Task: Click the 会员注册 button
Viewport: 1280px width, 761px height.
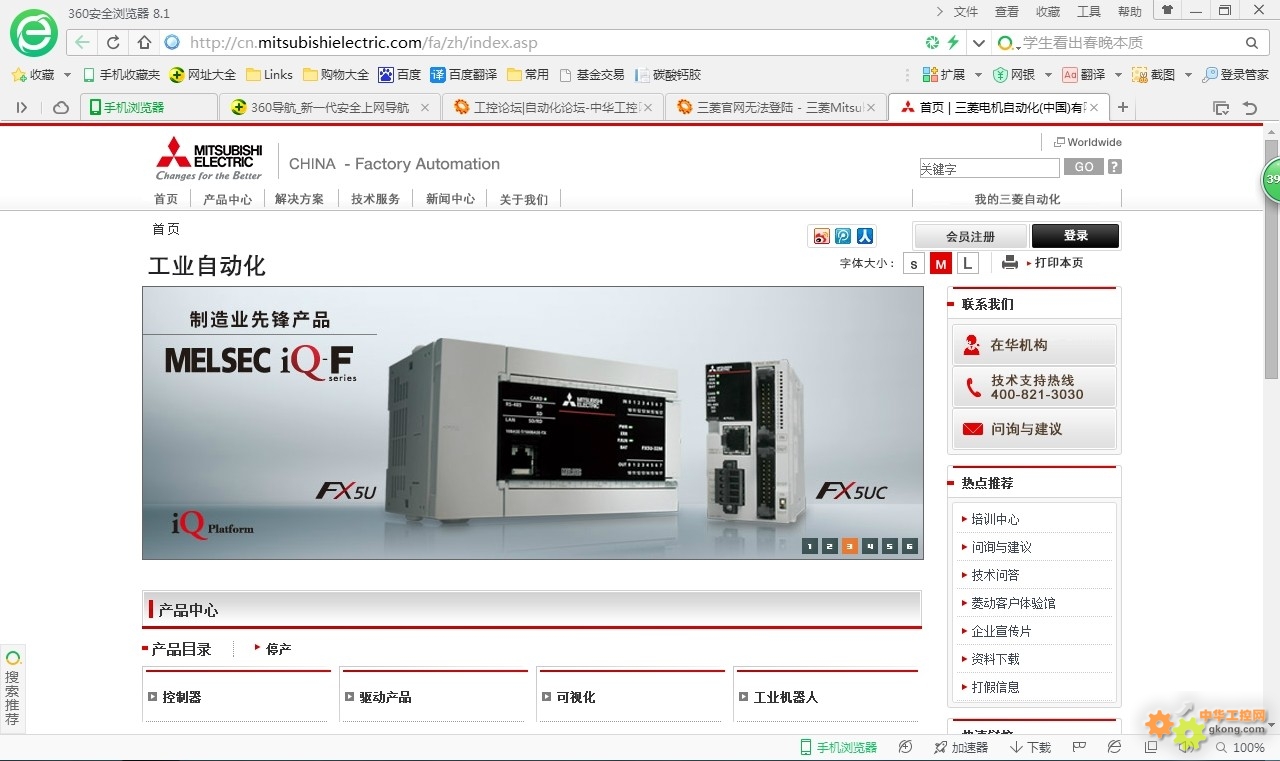Action: 971,236
